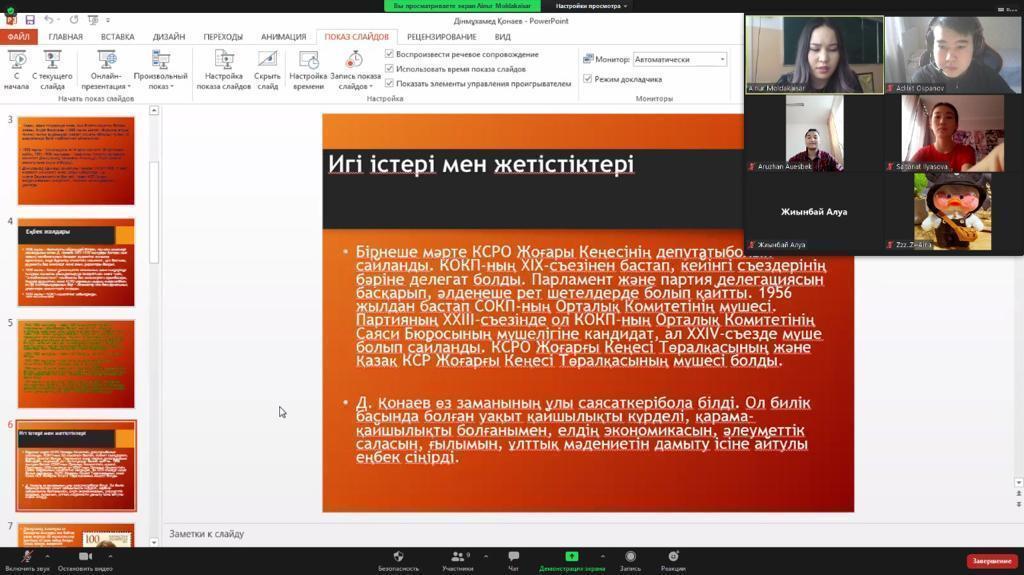This screenshot has height=575, width=1024.
Task: Open Zoom Chat (Чат) panel
Action: click(513, 560)
